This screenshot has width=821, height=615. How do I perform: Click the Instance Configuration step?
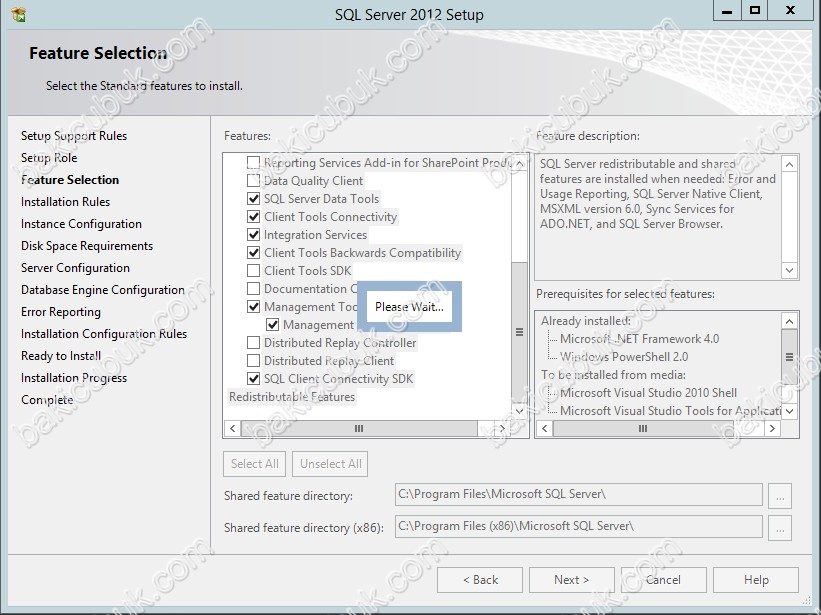coord(81,224)
